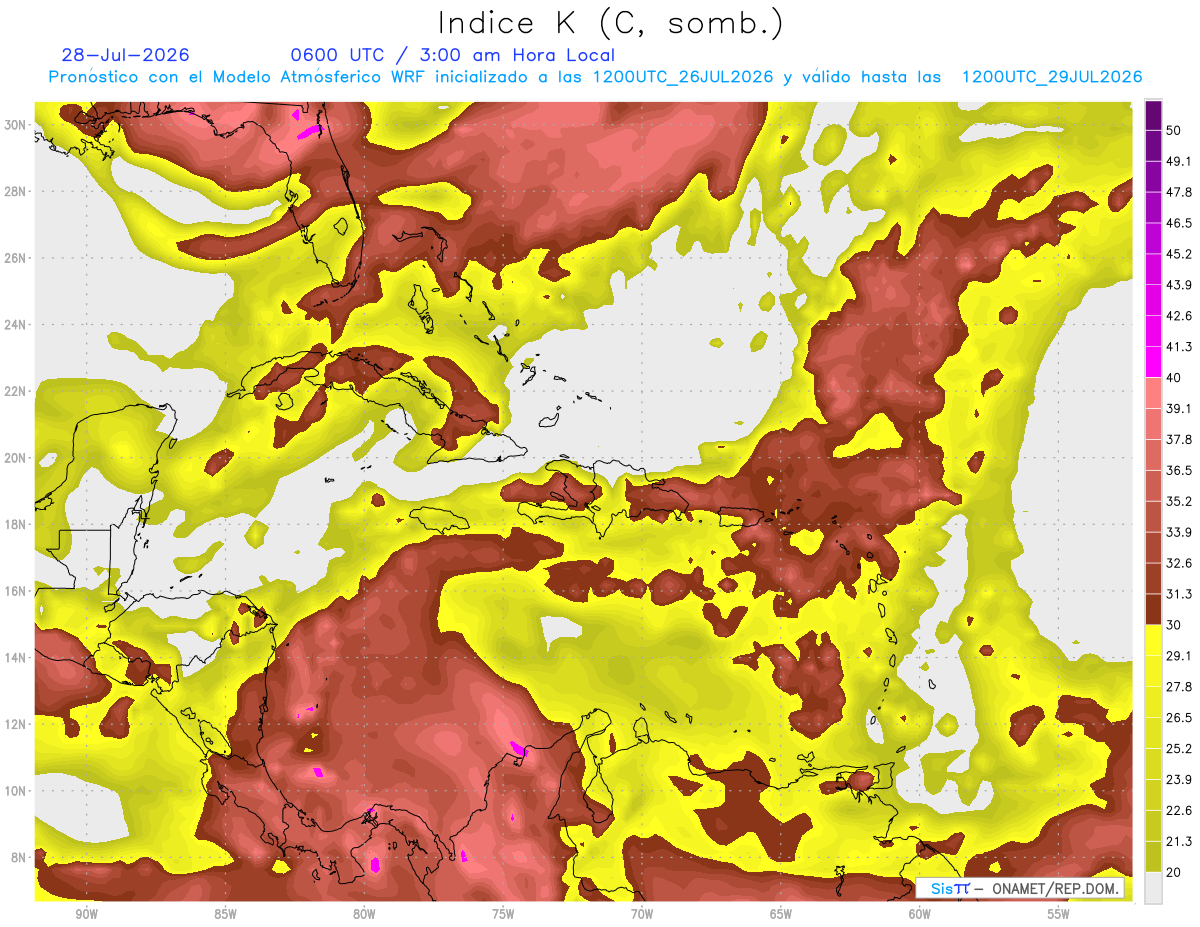
Task: Click the color scale value 20
Action: click(1175, 872)
